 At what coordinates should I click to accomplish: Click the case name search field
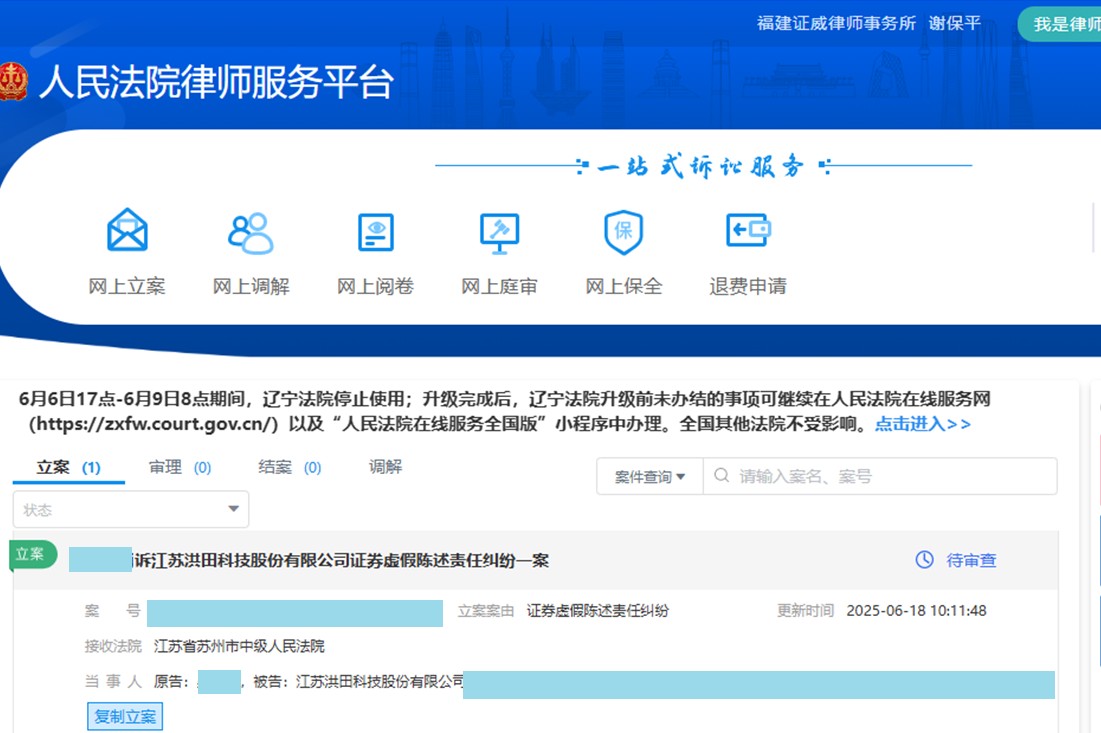click(880, 477)
